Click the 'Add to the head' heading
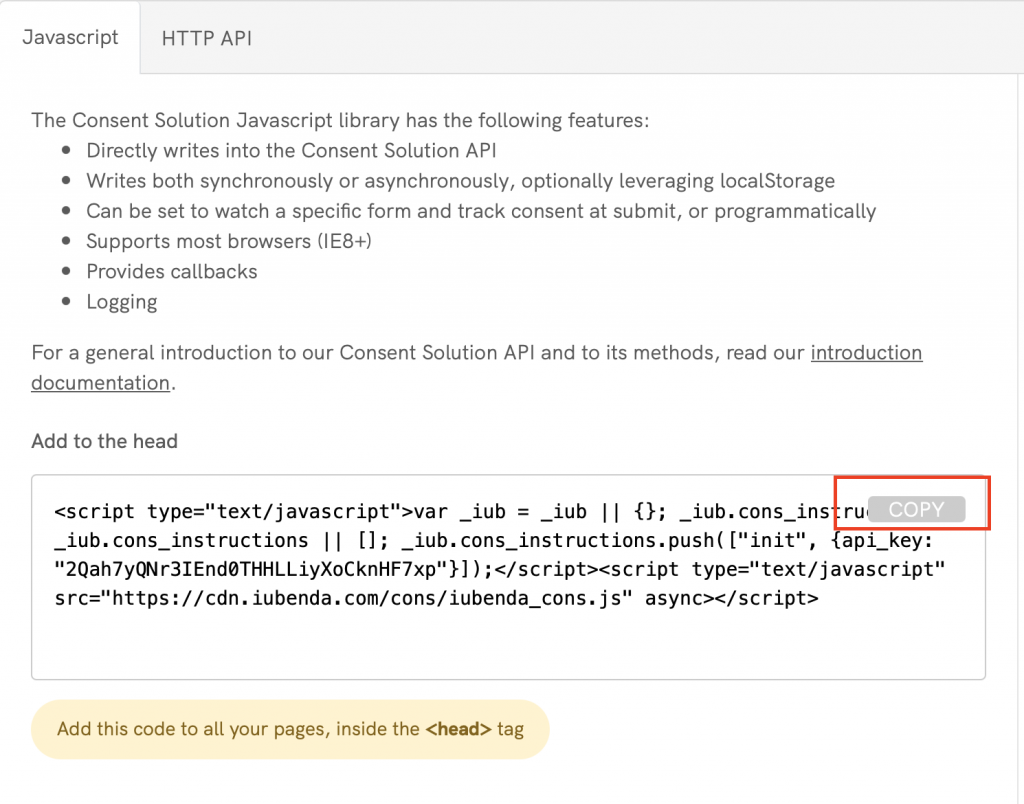Viewport: 1024px width, 804px height. click(x=104, y=441)
